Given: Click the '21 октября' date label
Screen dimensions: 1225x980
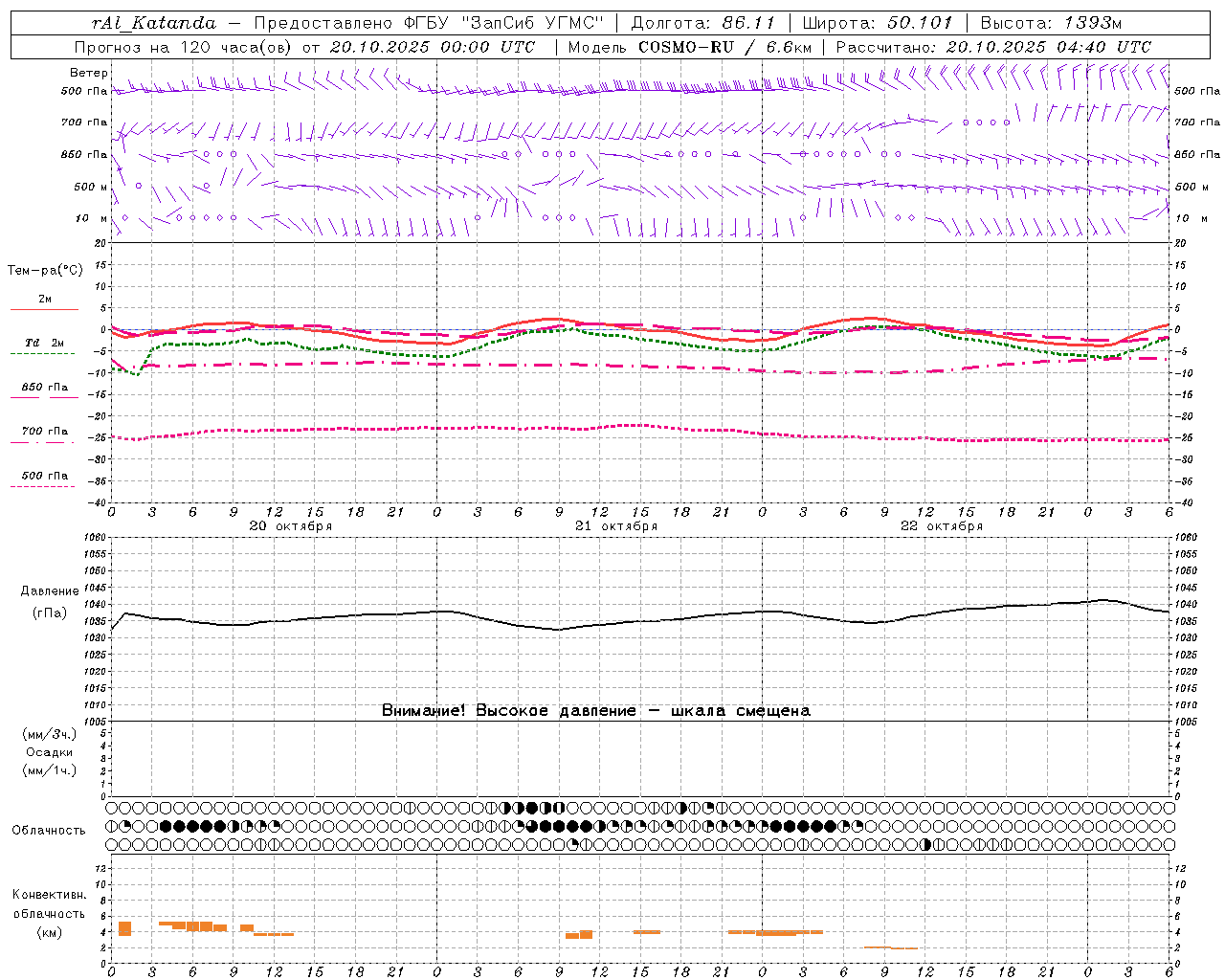Looking at the screenshot, I should click(x=616, y=525).
